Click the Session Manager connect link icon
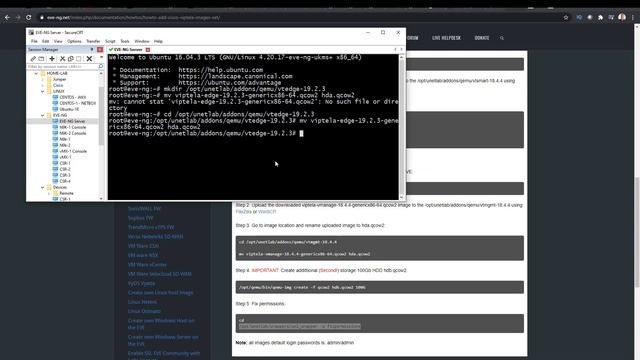 pos(33,59)
